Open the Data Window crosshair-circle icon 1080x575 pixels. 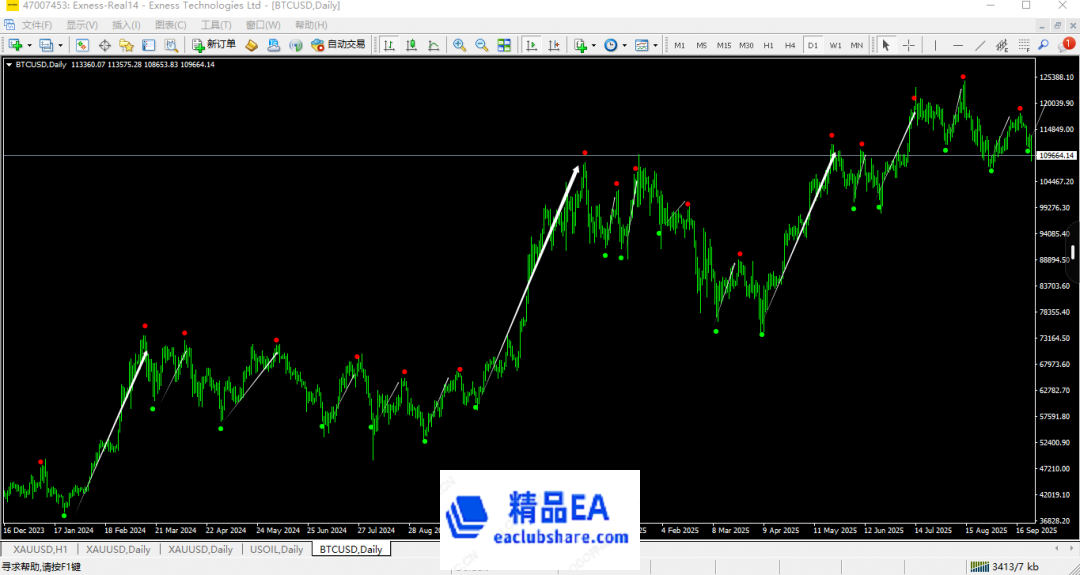[x=105, y=45]
